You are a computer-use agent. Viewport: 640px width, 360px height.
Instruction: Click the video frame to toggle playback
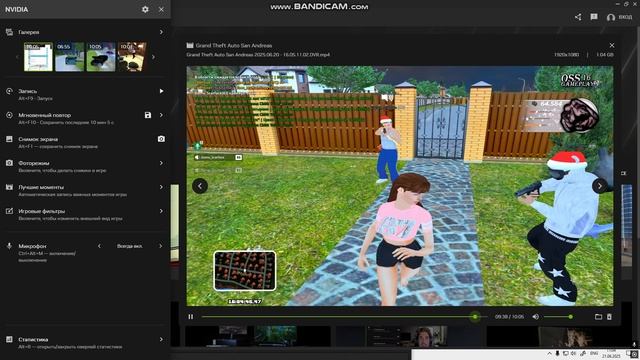click(400, 186)
